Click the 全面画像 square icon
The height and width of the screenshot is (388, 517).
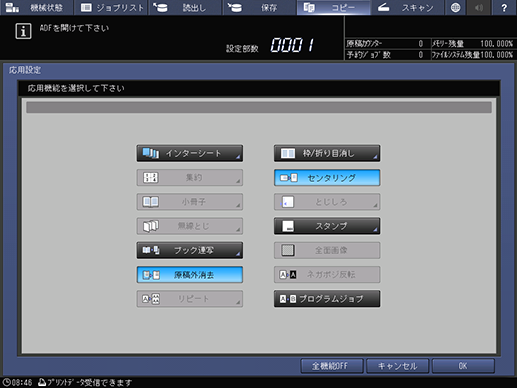pos(288,250)
